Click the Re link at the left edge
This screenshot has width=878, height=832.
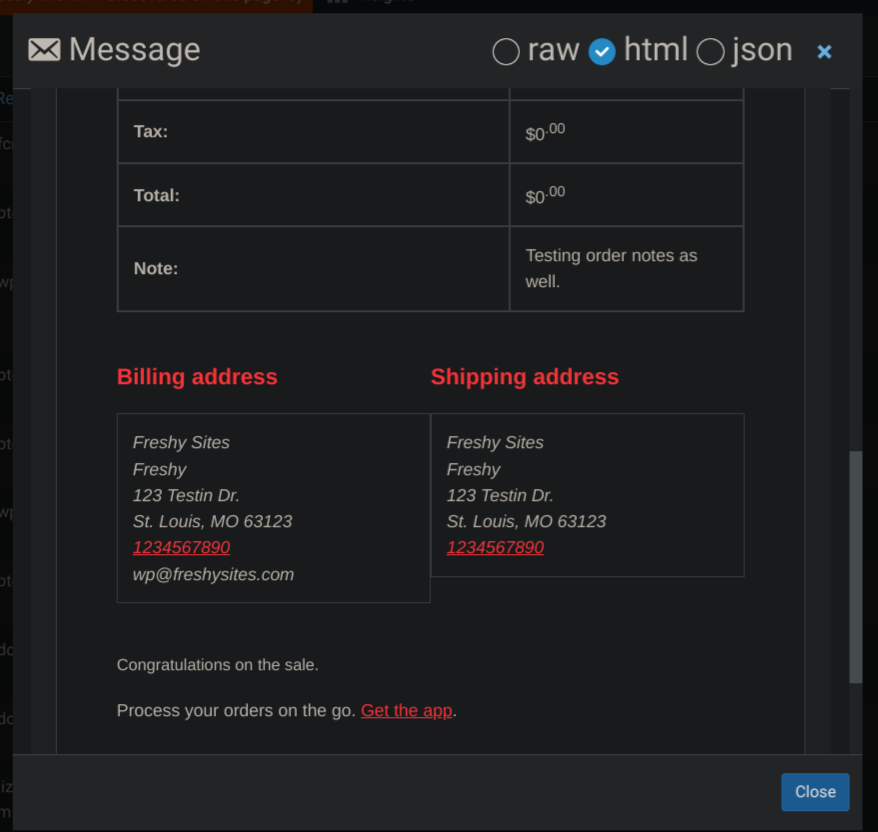tap(7, 99)
